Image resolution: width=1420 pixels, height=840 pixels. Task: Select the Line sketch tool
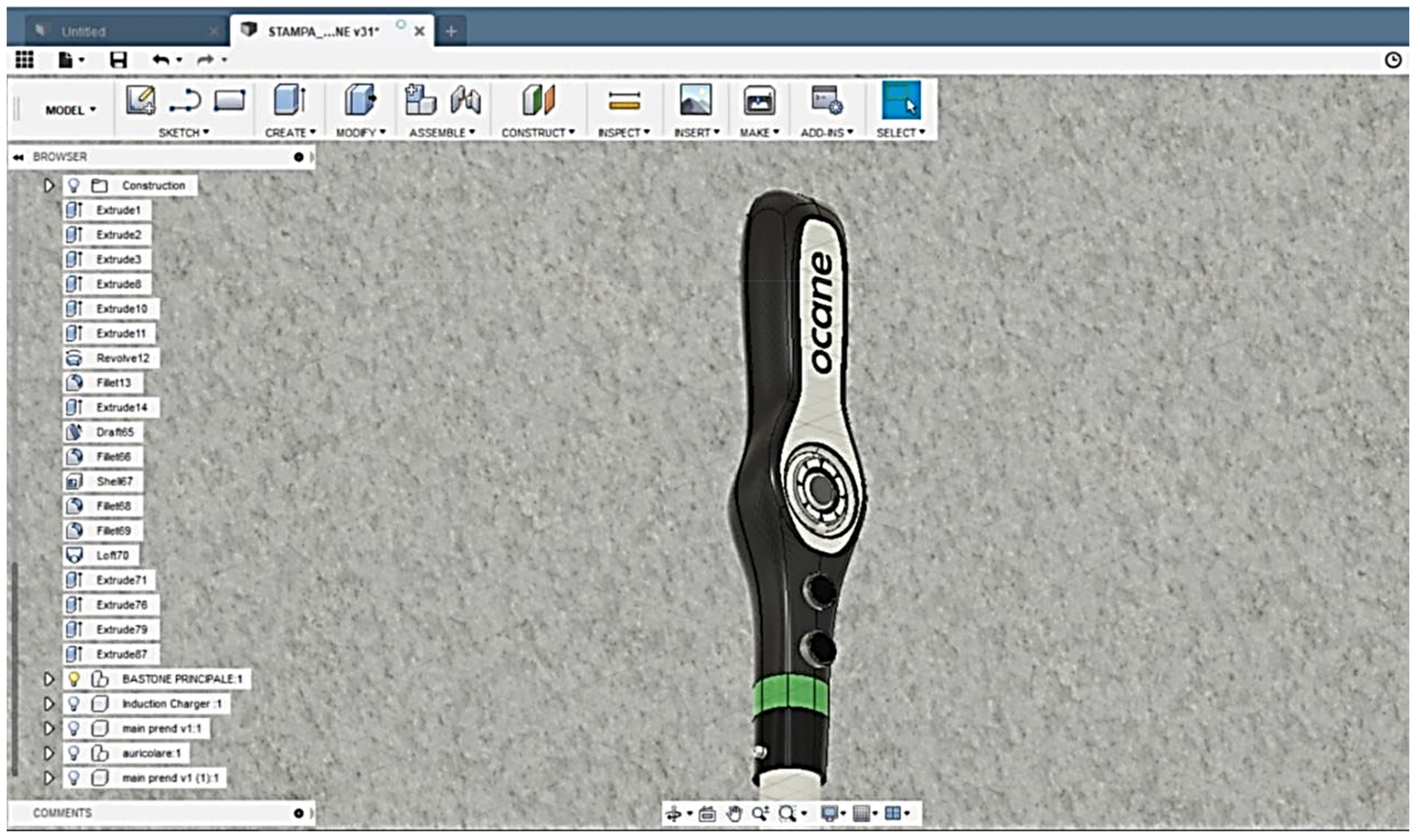(185, 101)
